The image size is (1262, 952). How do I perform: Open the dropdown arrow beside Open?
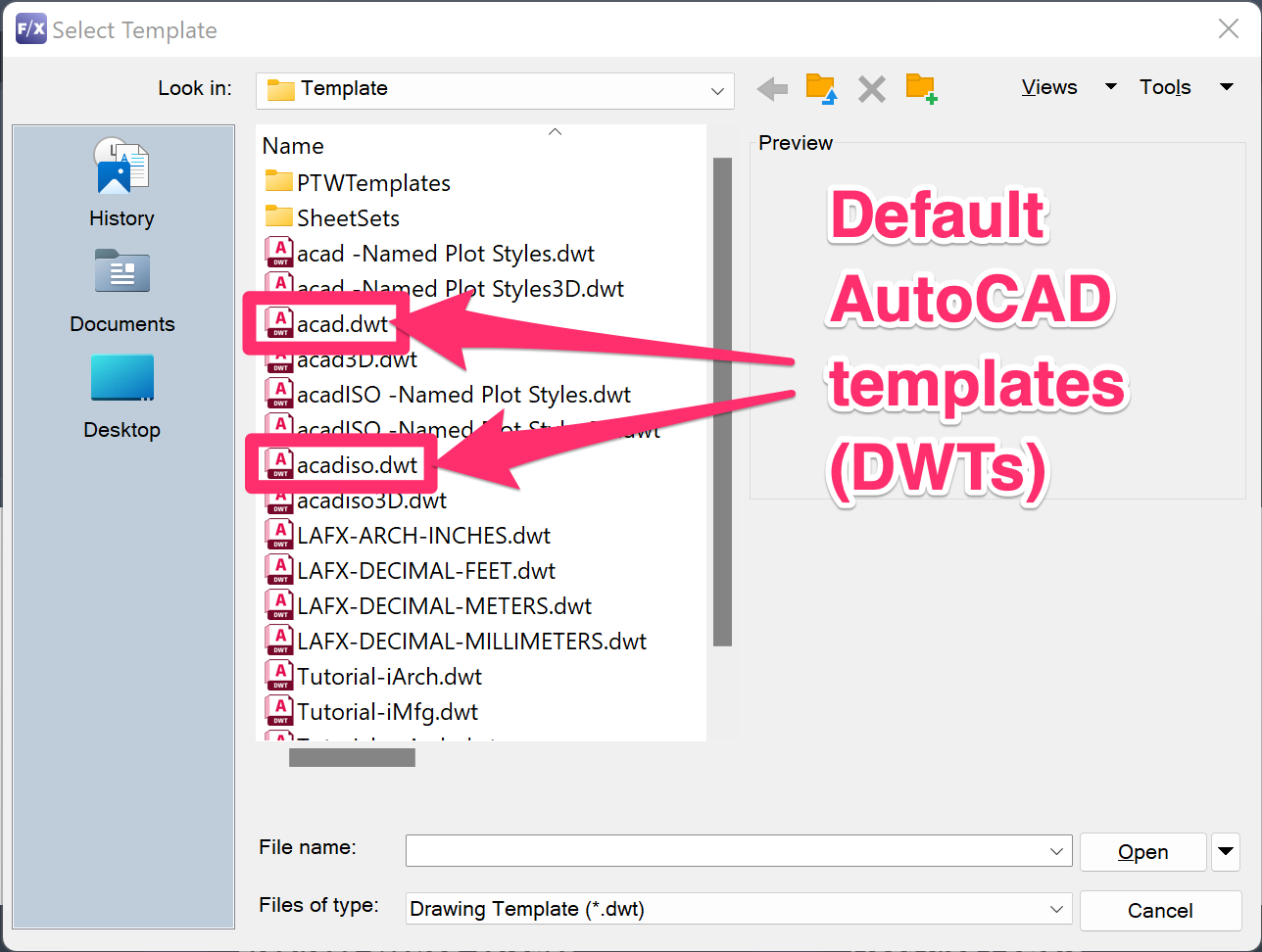tap(1226, 851)
